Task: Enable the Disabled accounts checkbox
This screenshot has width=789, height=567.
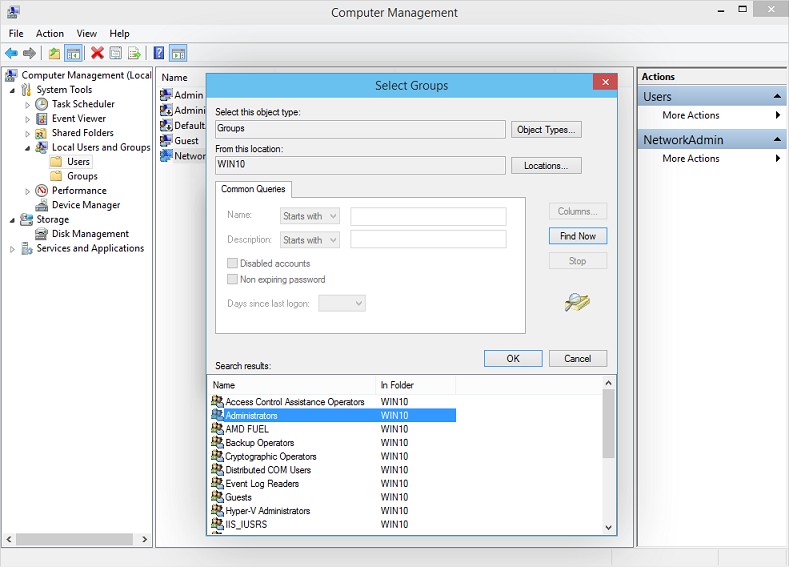Action: [x=233, y=264]
